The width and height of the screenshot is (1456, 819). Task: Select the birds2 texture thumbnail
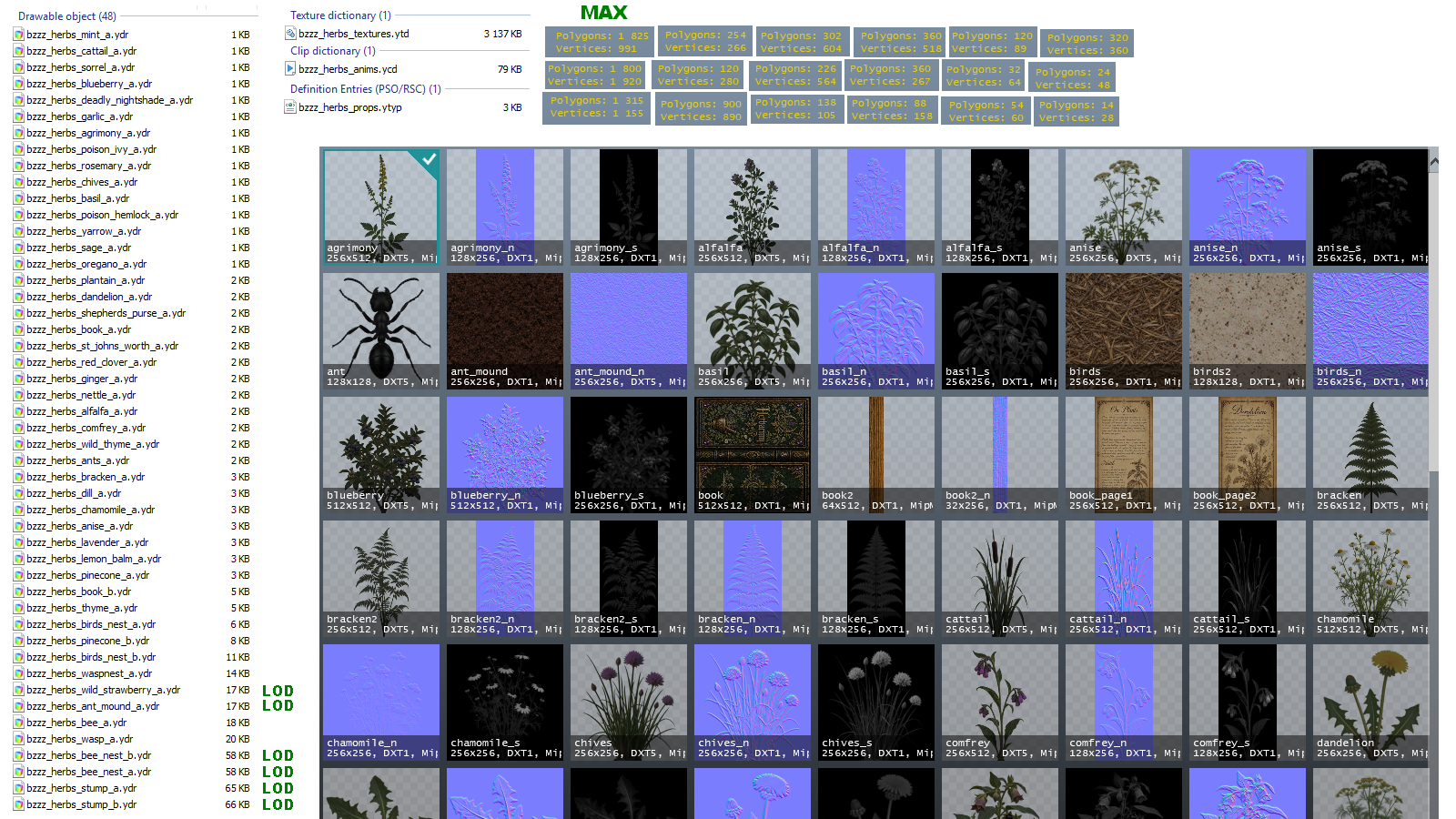1248,331
